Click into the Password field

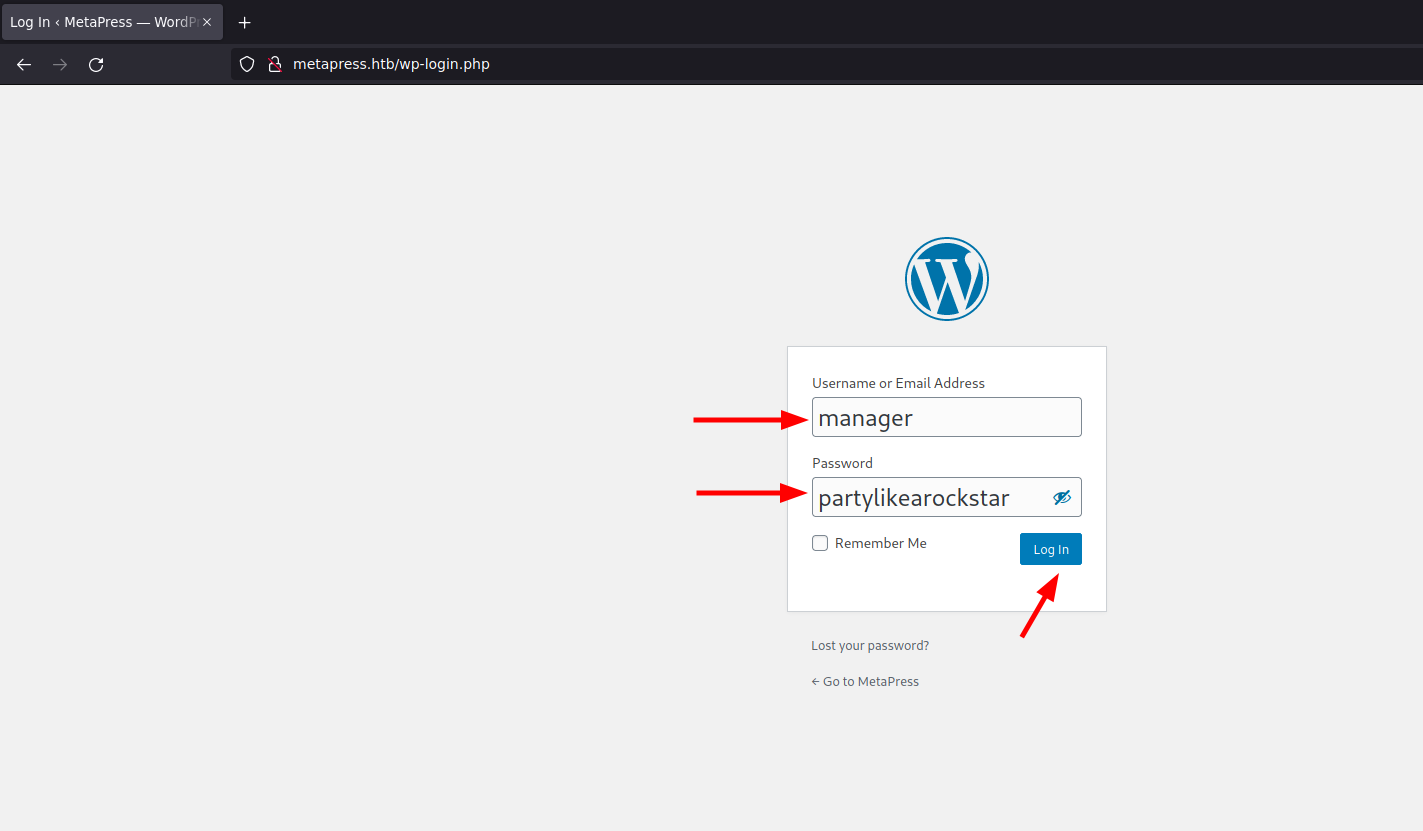947,497
